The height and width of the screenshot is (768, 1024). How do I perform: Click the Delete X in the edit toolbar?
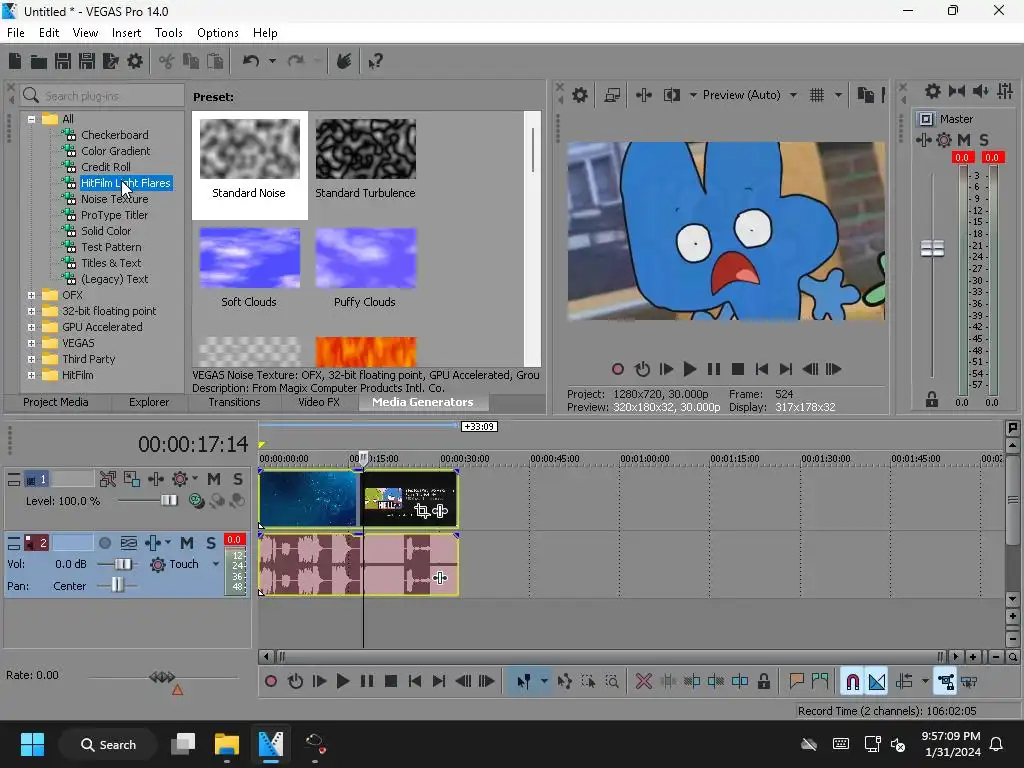click(x=643, y=682)
